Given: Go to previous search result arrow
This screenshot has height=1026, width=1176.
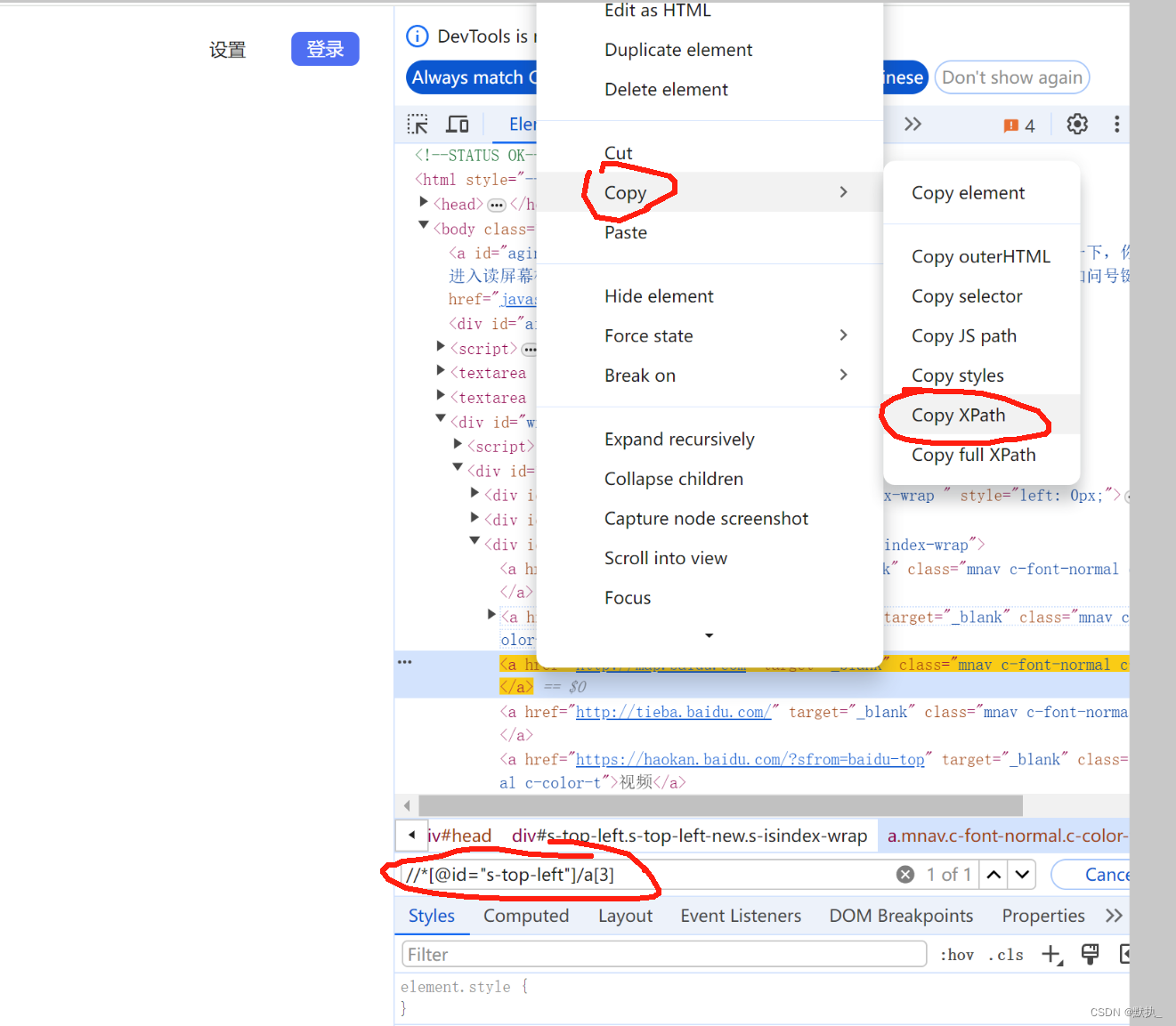Looking at the screenshot, I should tap(994, 875).
